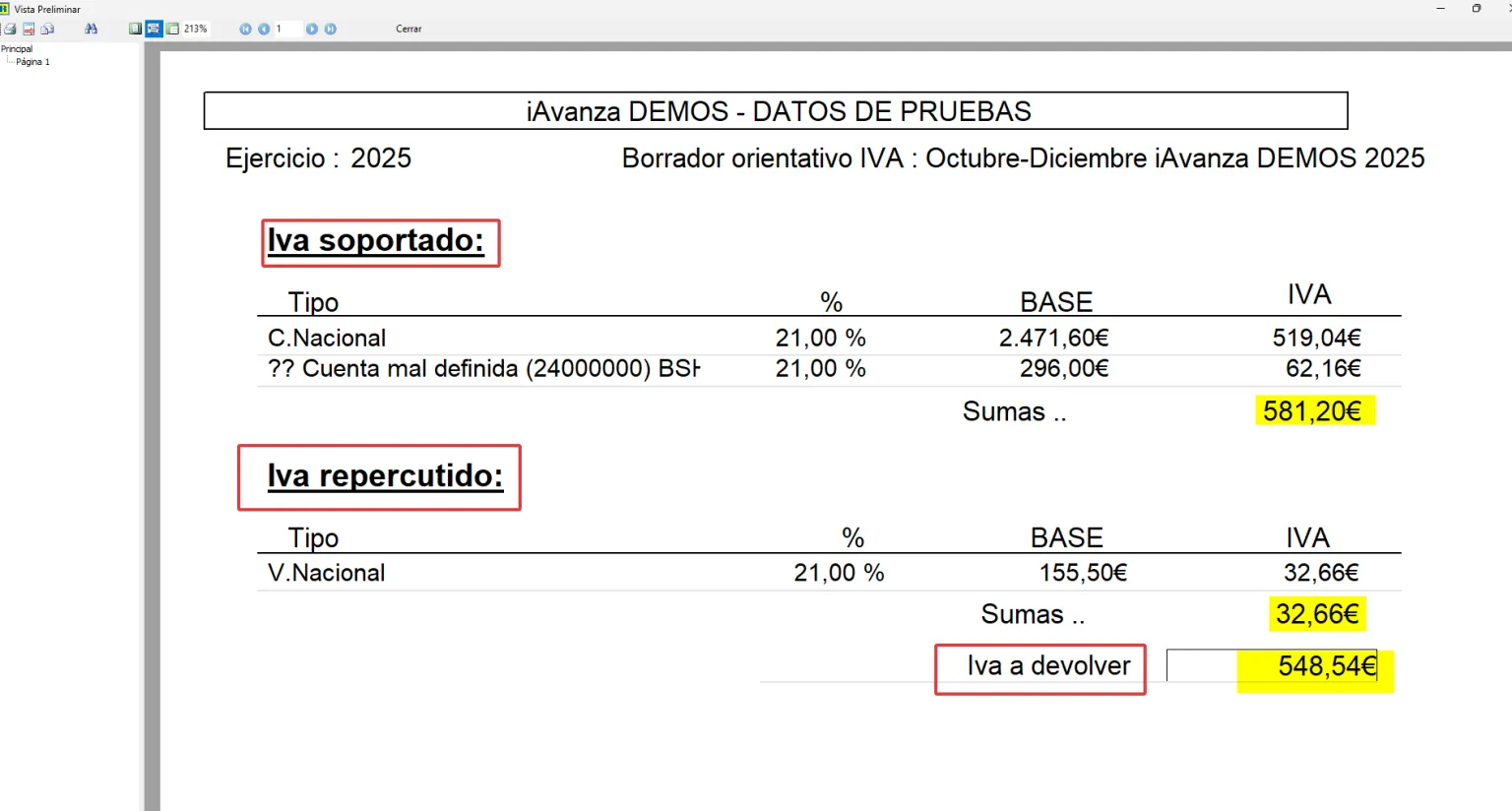Select Página 1 in the tree

[x=32, y=62]
